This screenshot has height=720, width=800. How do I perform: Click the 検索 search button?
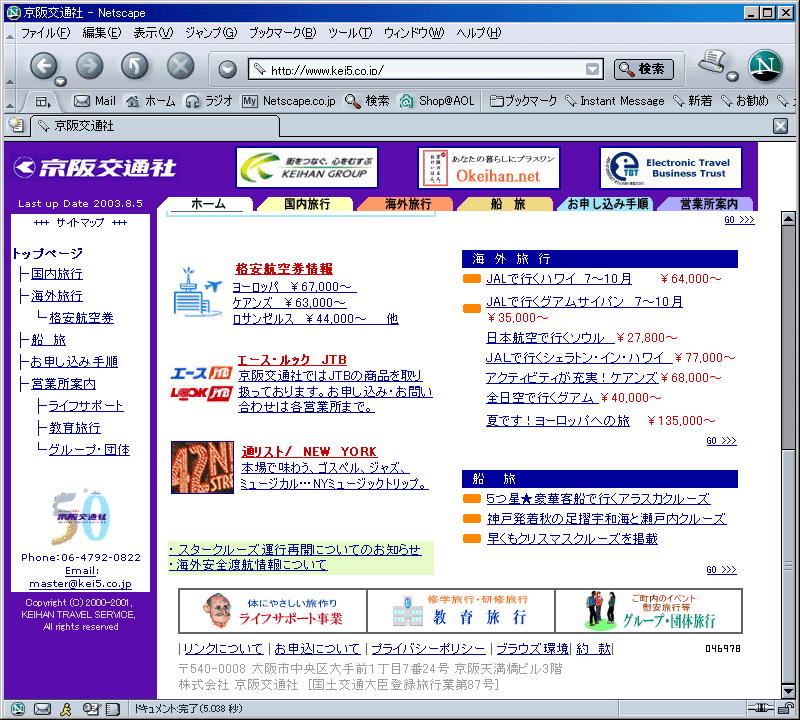tap(643, 69)
